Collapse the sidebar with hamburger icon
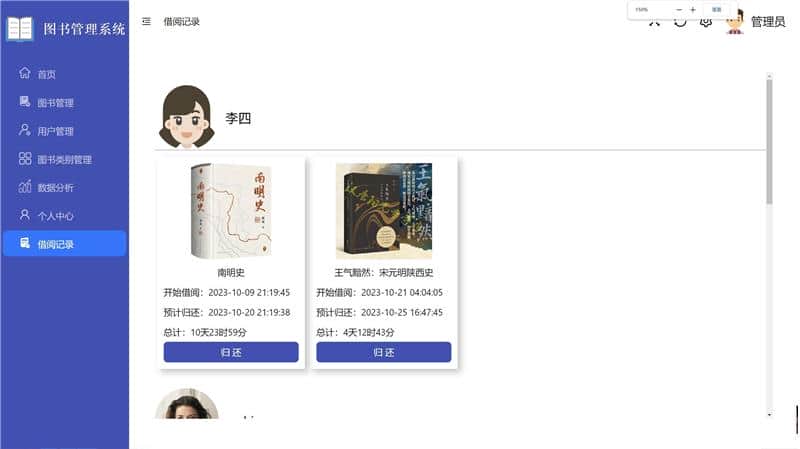800x449 pixels. click(x=146, y=21)
